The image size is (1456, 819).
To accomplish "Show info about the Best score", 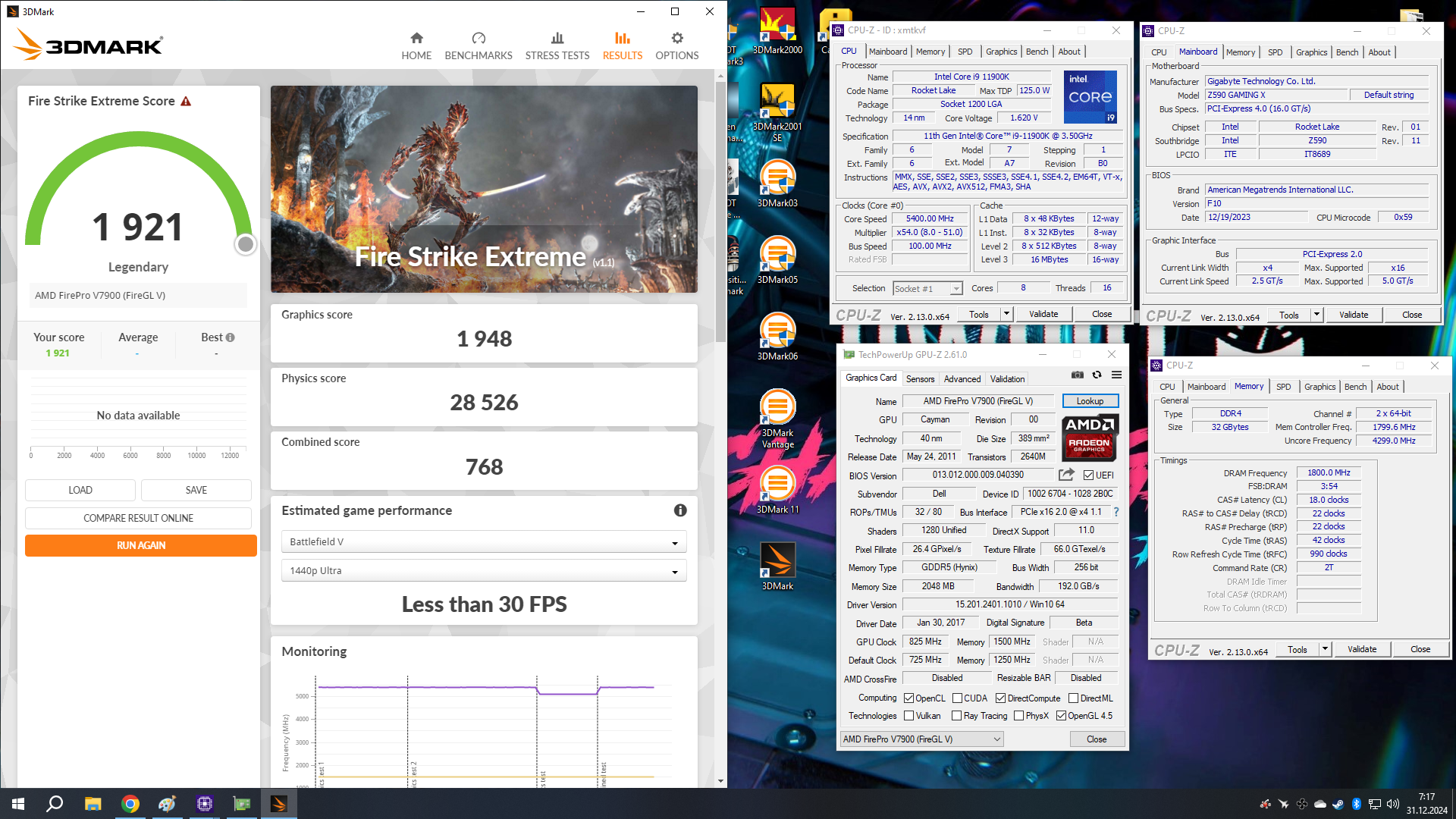I will 230,337.
